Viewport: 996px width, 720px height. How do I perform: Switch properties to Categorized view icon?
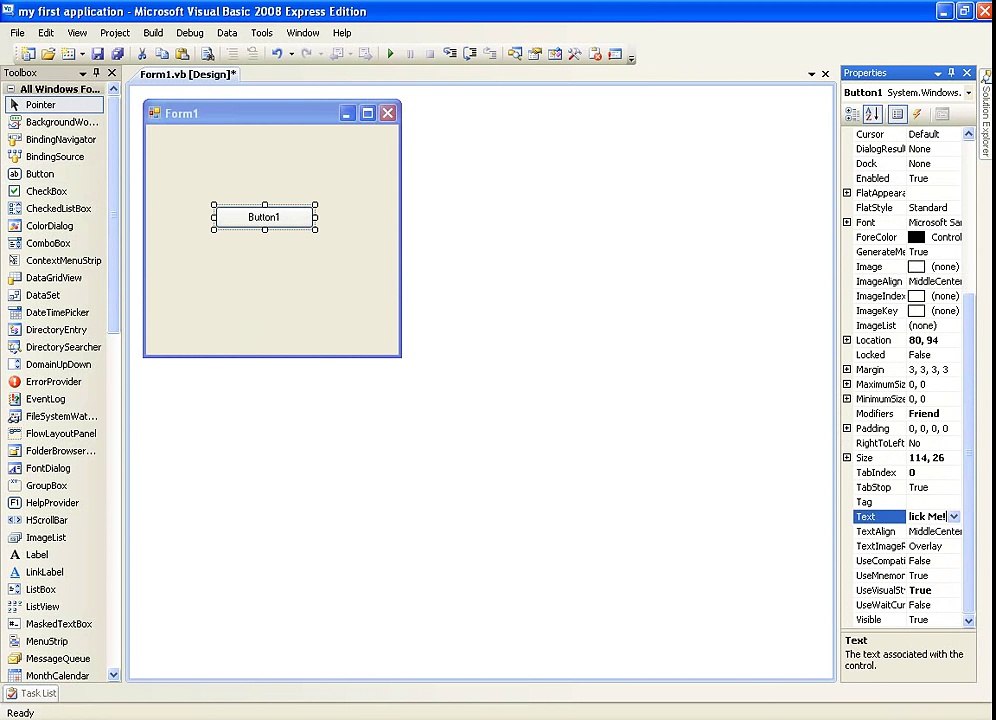(x=852, y=114)
